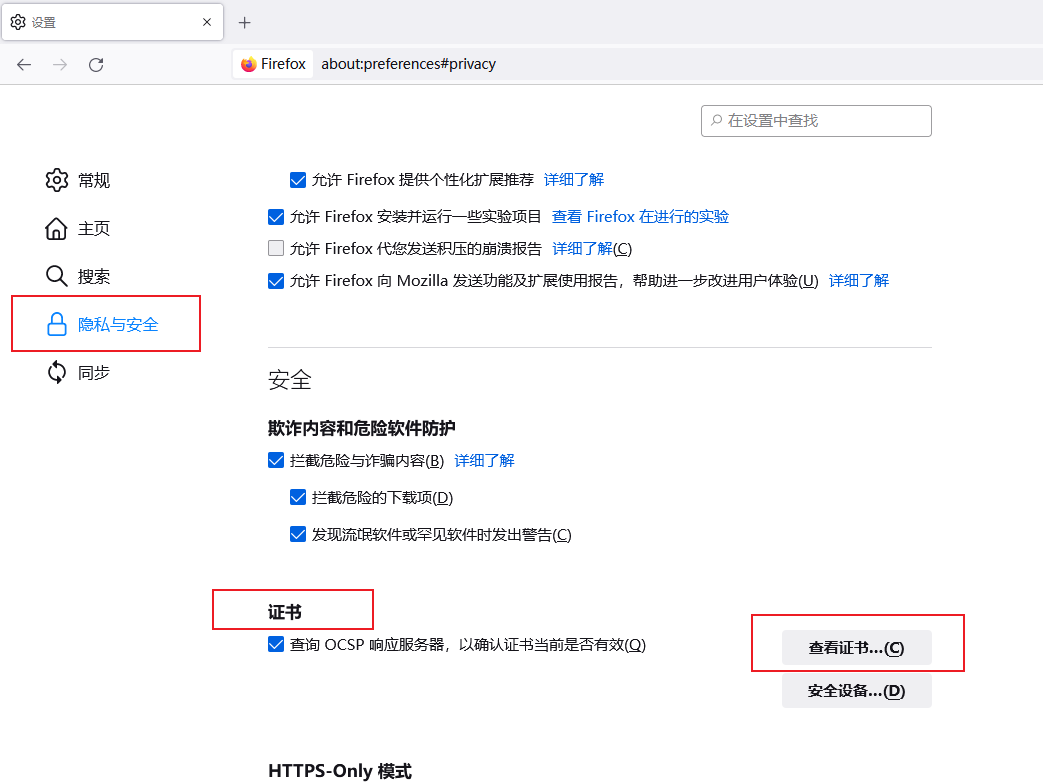Reload the current page
The image size is (1043, 782).
pyautogui.click(x=96, y=64)
